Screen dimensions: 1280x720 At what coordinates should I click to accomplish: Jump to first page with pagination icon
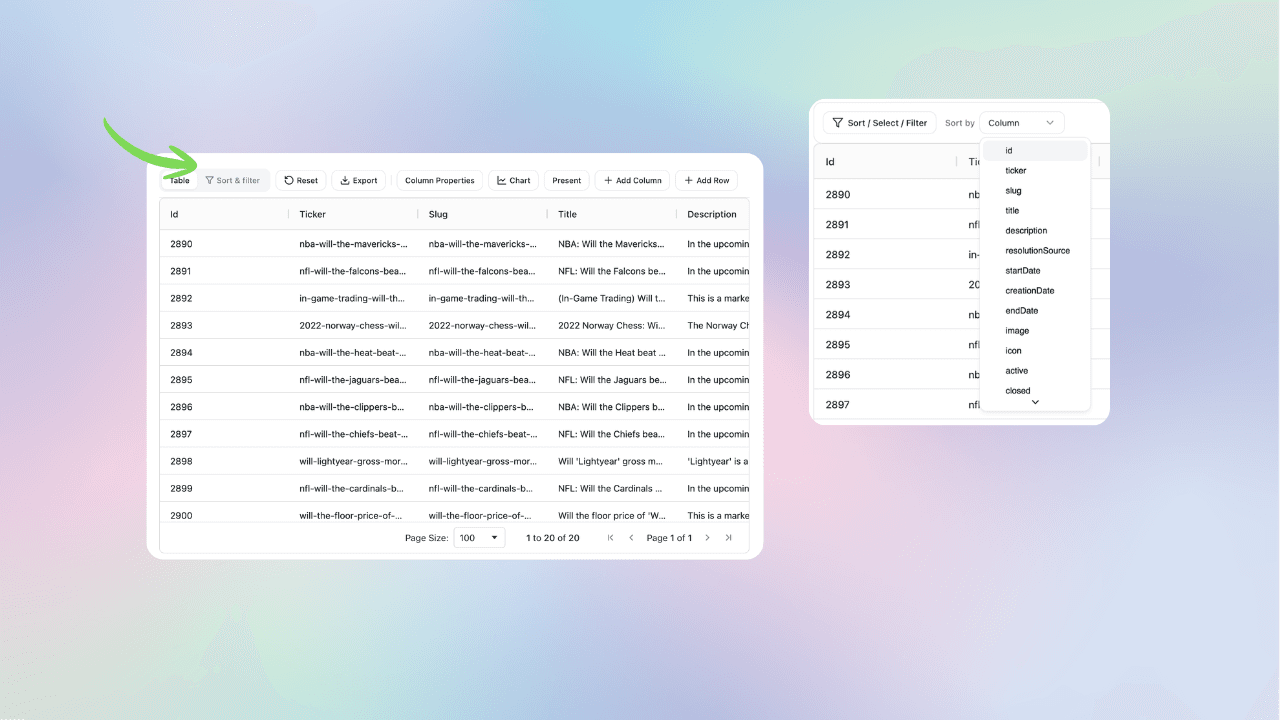(x=611, y=537)
